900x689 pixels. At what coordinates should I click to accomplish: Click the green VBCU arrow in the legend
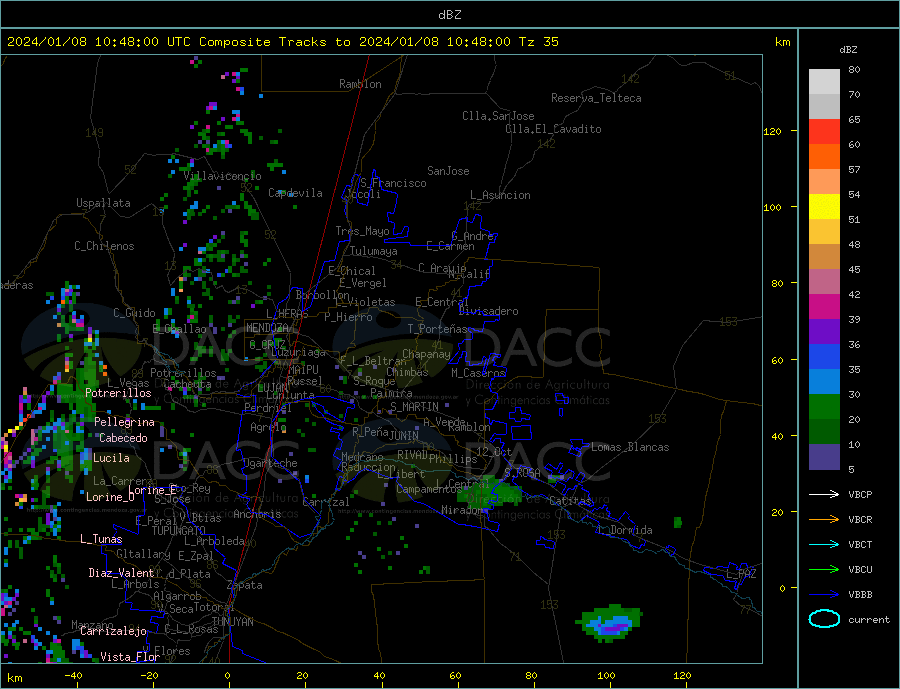point(824,570)
